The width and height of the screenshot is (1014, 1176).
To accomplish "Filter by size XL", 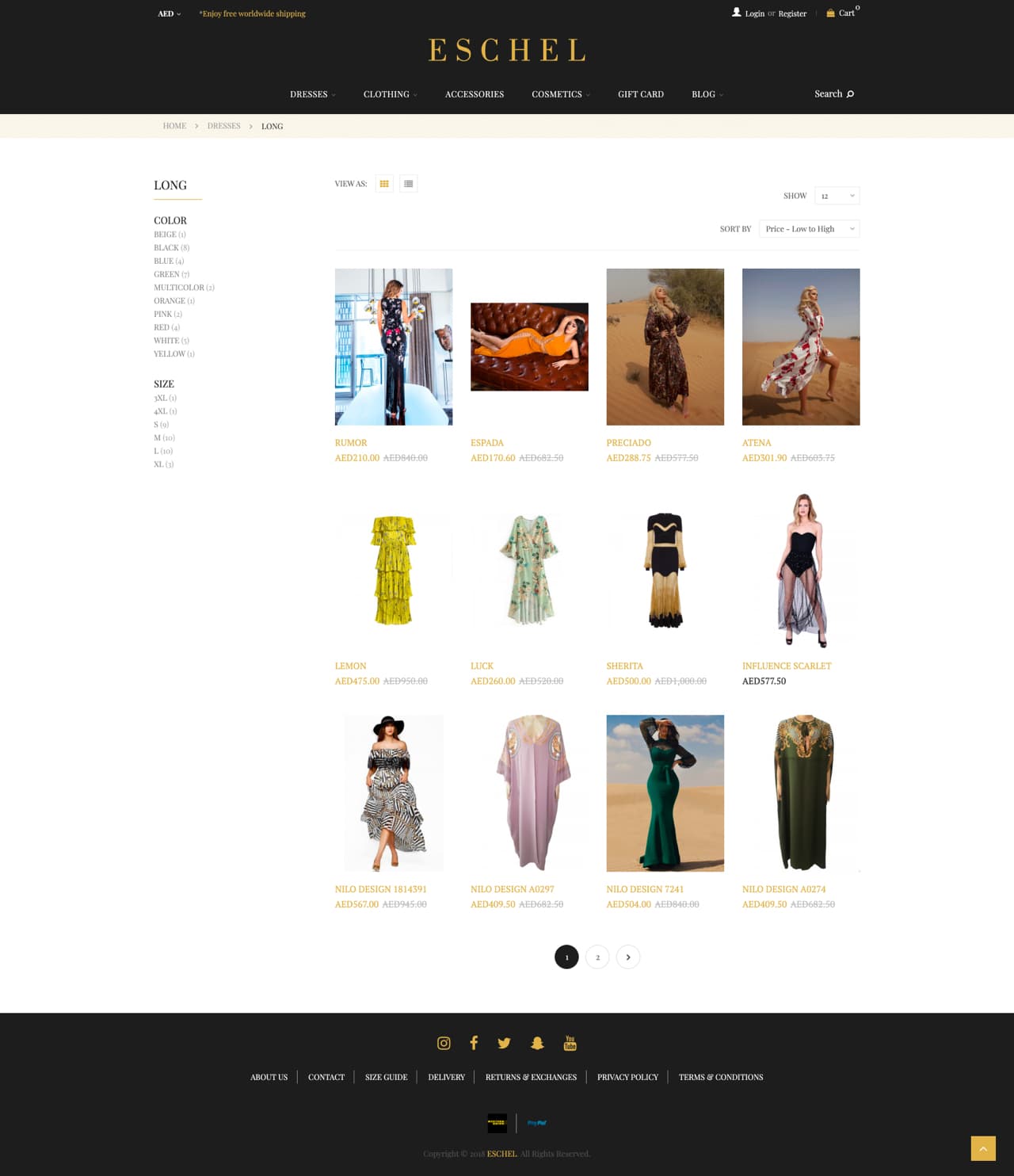I will click(163, 464).
